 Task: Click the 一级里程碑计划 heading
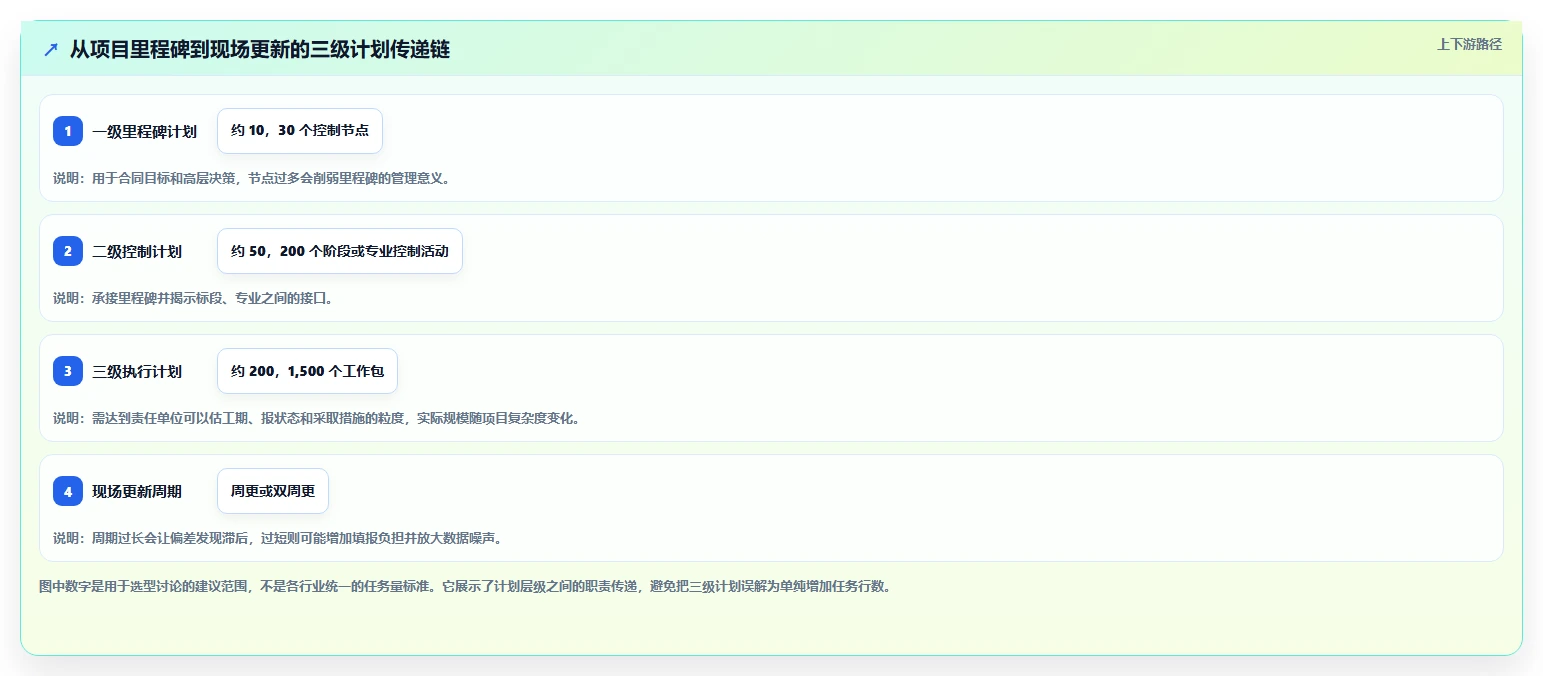click(x=144, y=132)
